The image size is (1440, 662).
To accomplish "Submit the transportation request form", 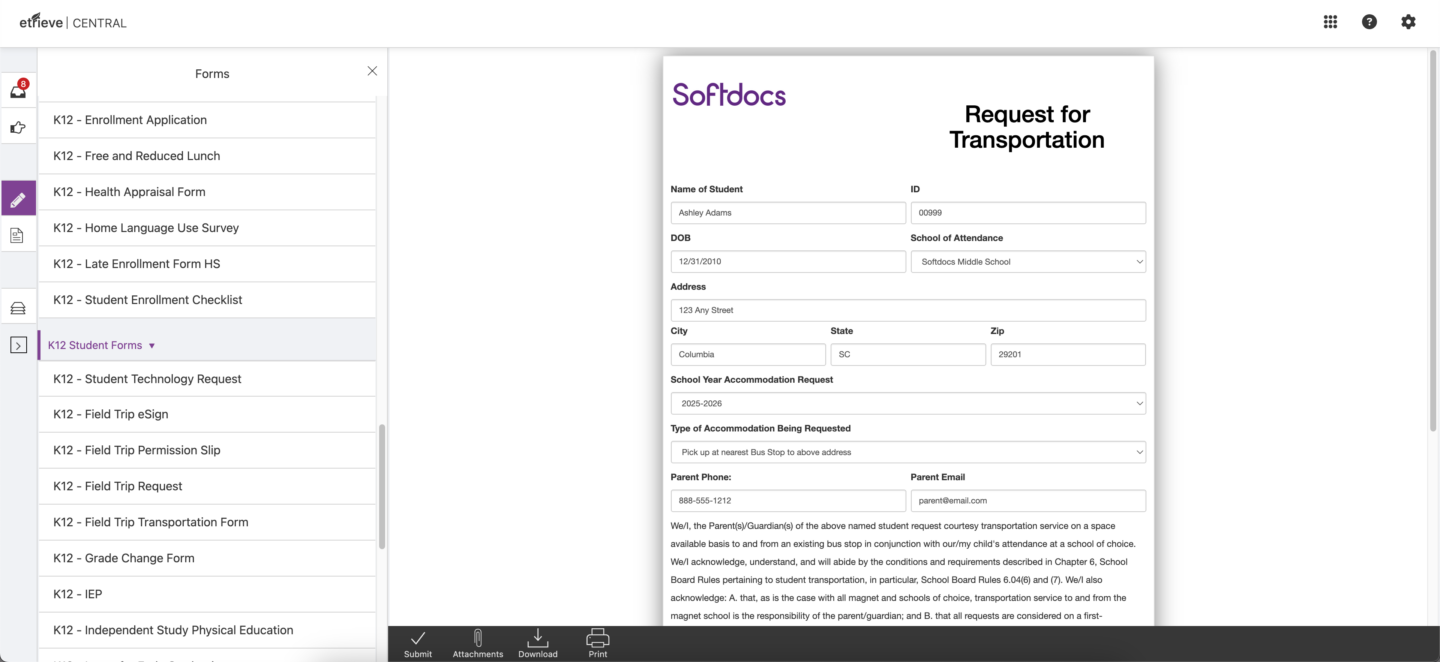I will [x=418, y=643].
